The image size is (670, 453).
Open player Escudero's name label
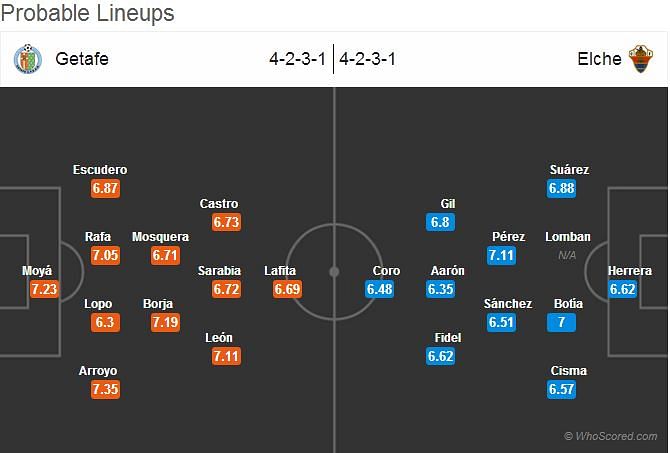(x=100, y=170)
